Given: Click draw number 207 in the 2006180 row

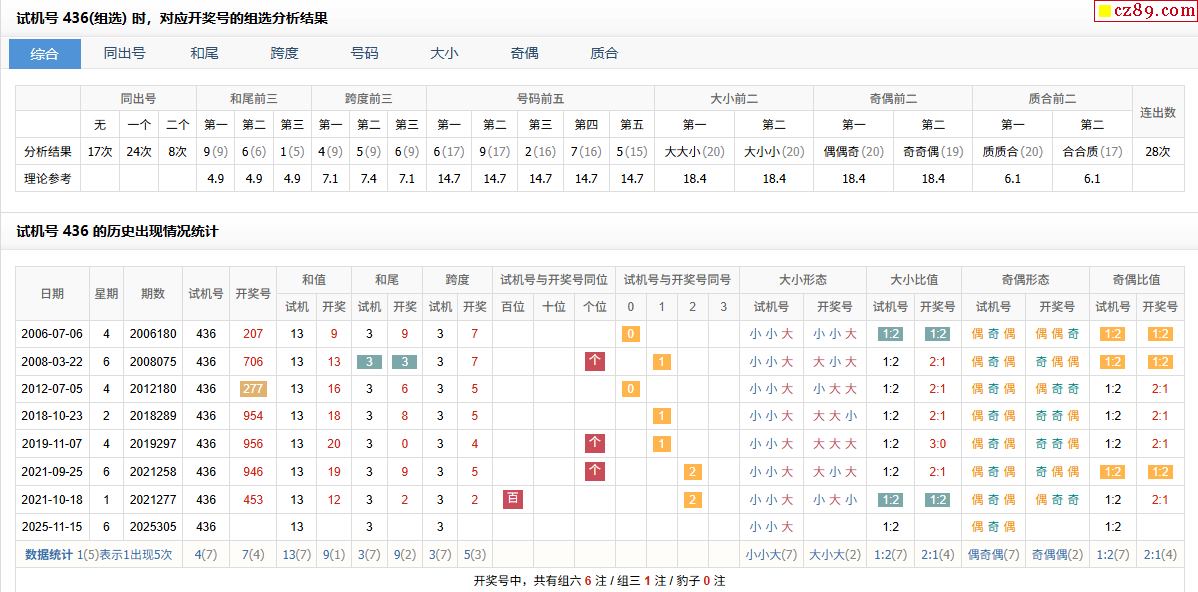Looking at the screenshot, I should (x=253, y=334).
